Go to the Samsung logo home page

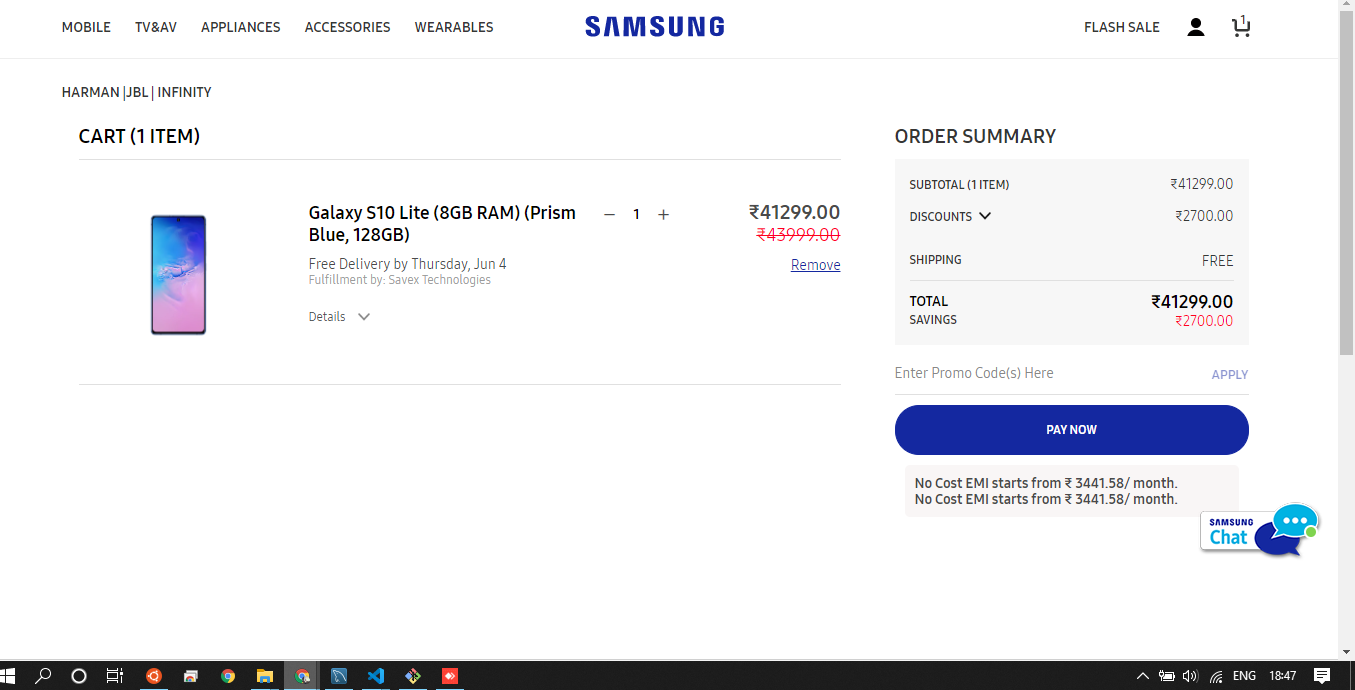[x=655, y=27]
